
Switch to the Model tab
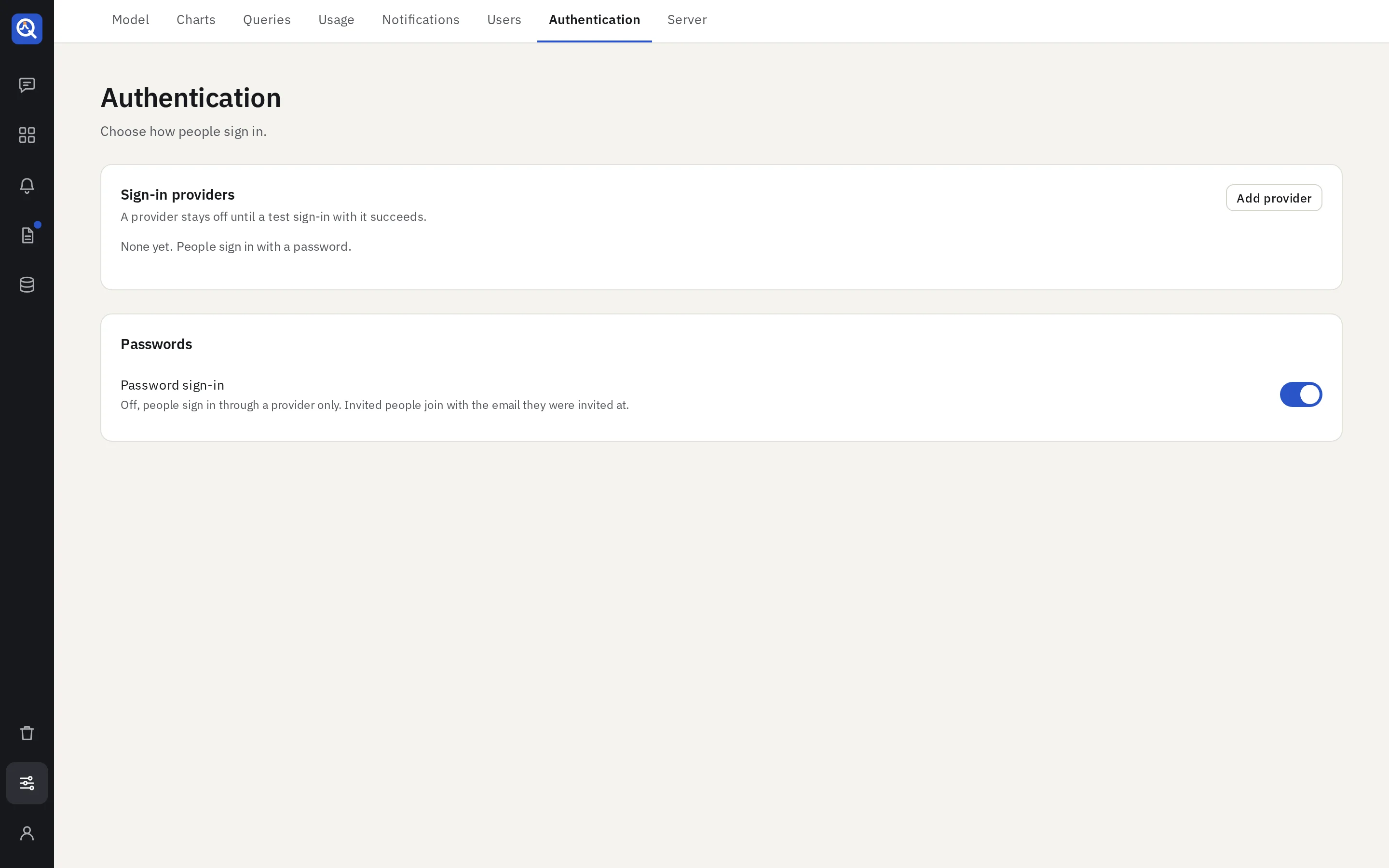coord(130,20)
